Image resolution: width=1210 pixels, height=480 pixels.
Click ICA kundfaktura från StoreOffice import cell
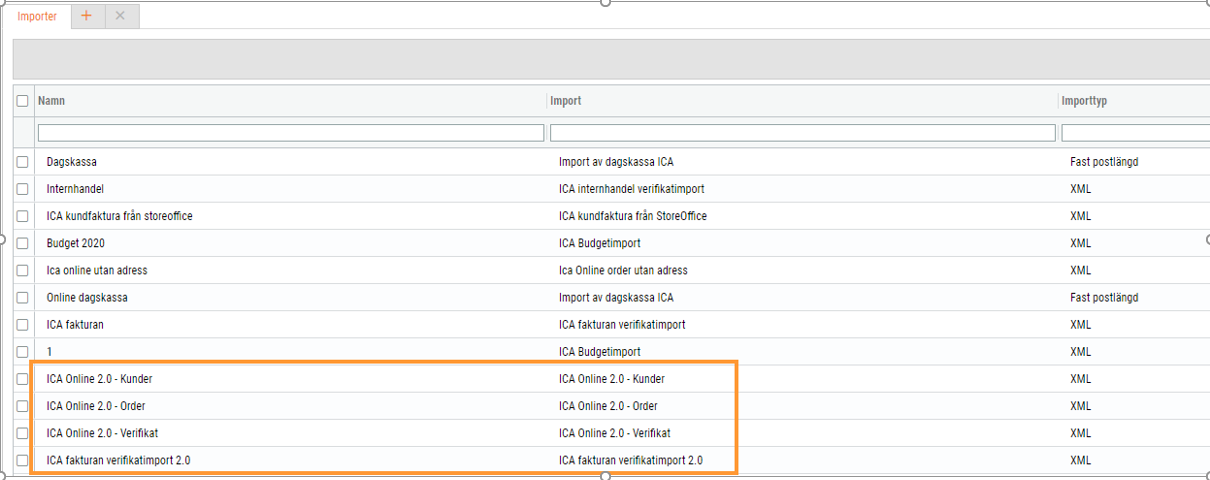(x=633, y=216)
